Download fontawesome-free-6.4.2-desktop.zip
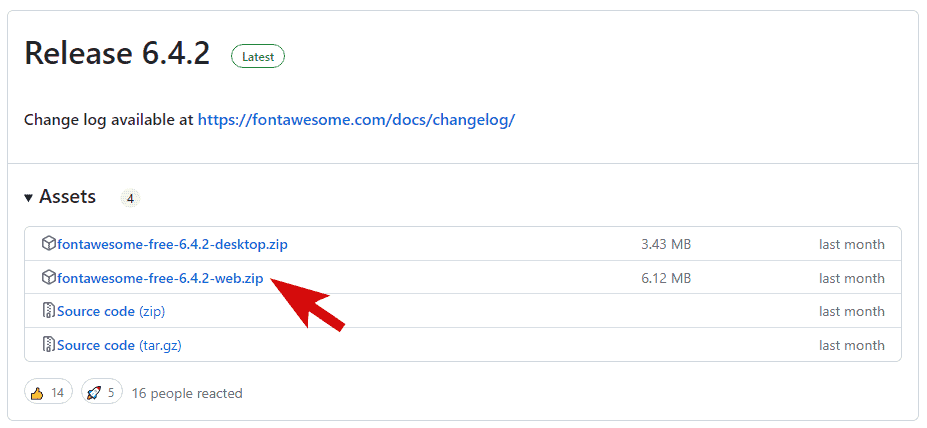Viewport: 927px width, 428px height. (x=172, y=244)
